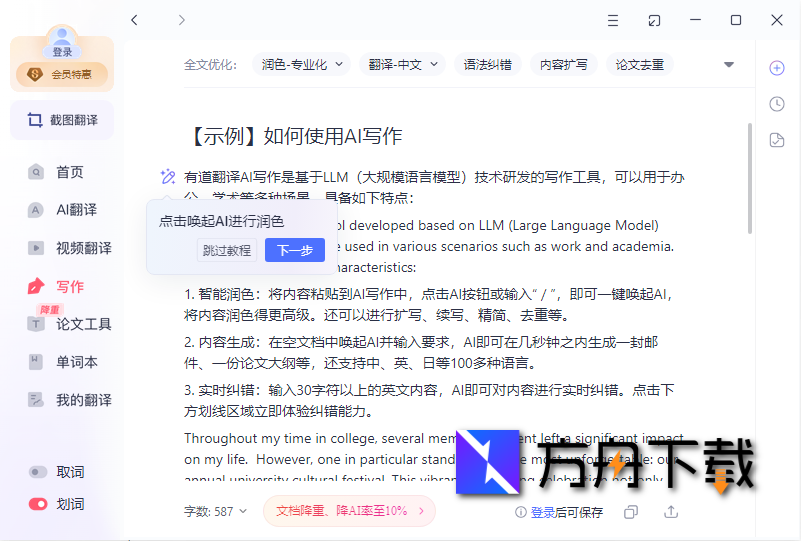Viewport: 801px width, 541px height.
Task: Click the paragraph starting 3. 实时纠错
Action: [429, 401]
